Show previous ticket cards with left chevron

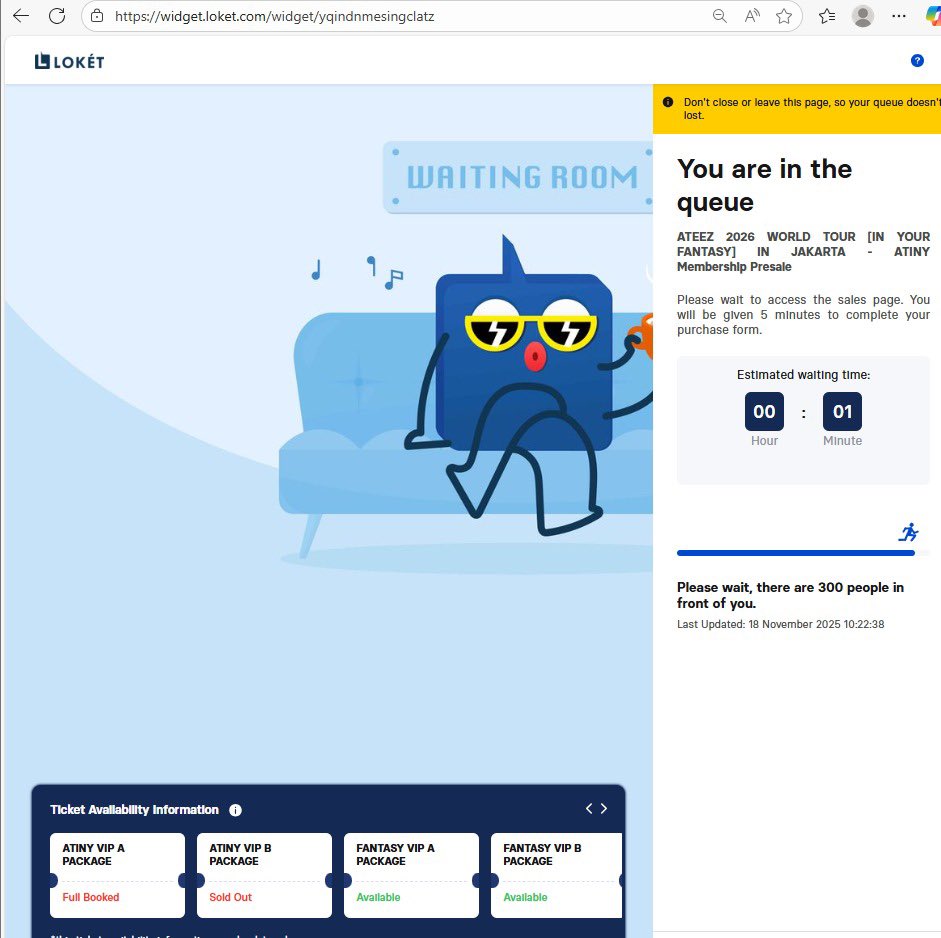(x=589, y=808)
